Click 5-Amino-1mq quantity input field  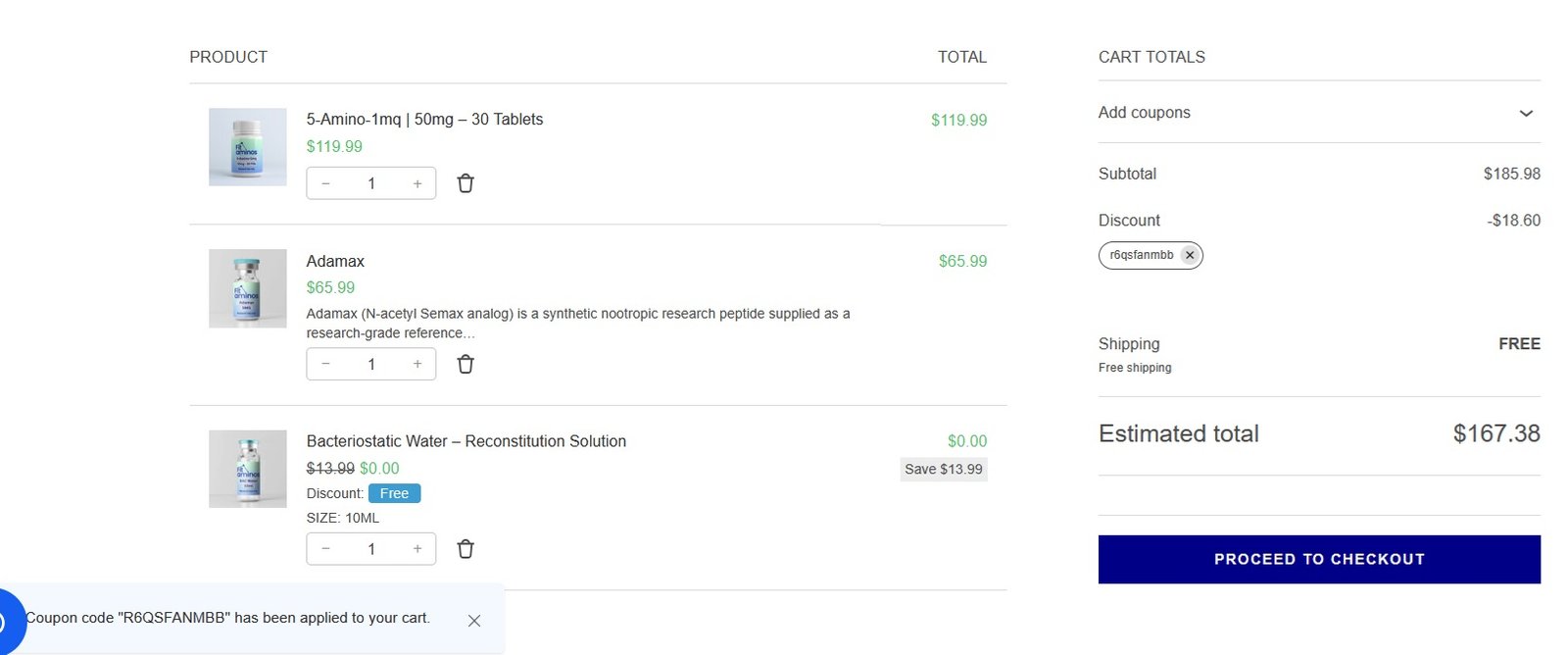371,183
